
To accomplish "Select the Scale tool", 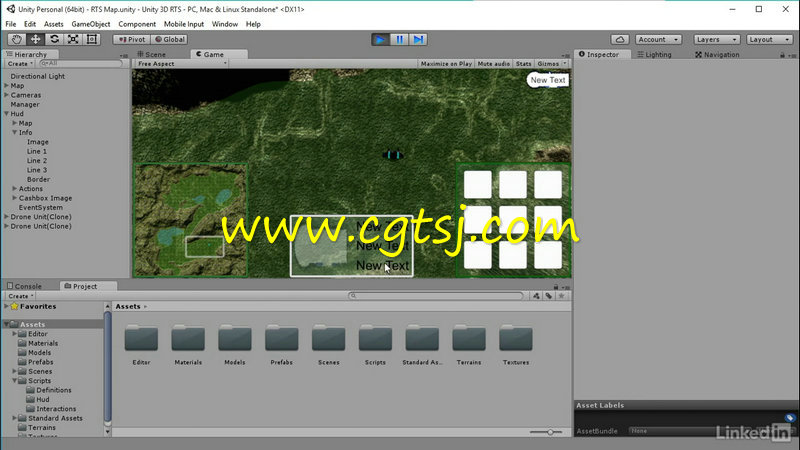I will (x=73, y=39).
